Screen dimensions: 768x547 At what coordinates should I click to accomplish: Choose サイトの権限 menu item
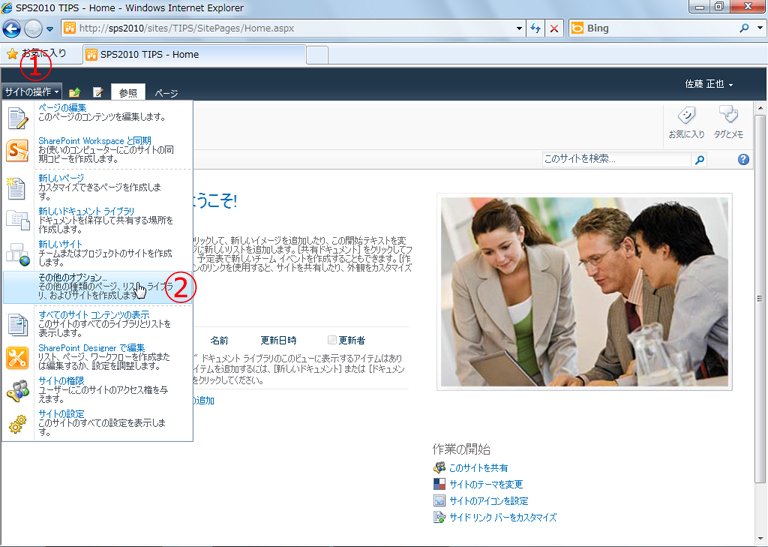[x=98, y=390]
